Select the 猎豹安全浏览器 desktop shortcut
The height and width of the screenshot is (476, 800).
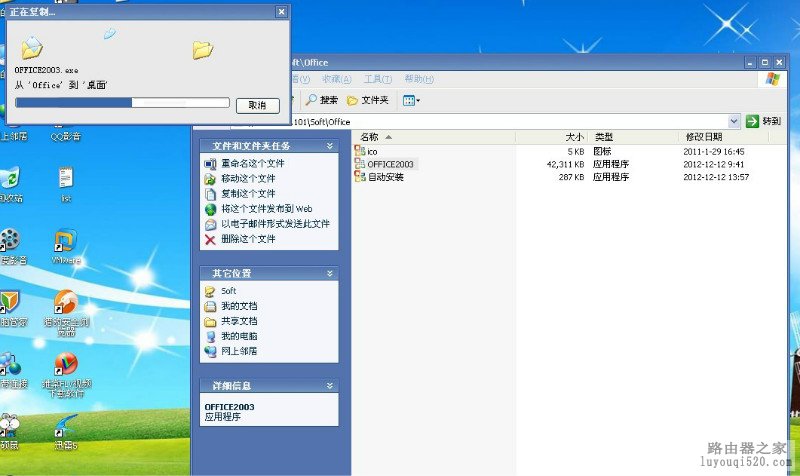(x=66, y=312)
